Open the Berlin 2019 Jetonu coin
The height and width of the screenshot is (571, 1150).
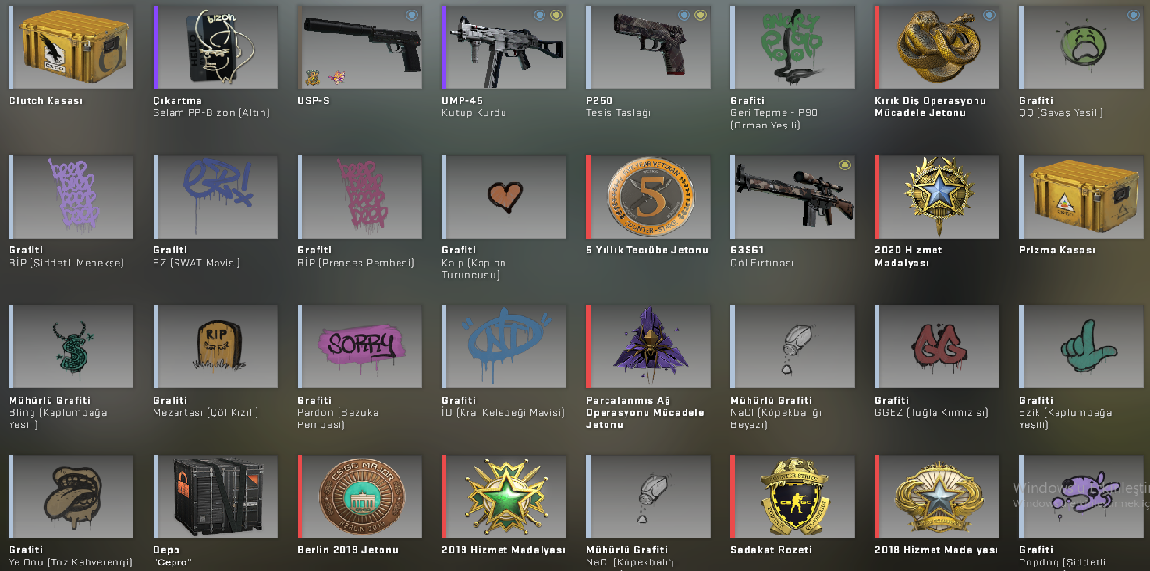point(359,497)
